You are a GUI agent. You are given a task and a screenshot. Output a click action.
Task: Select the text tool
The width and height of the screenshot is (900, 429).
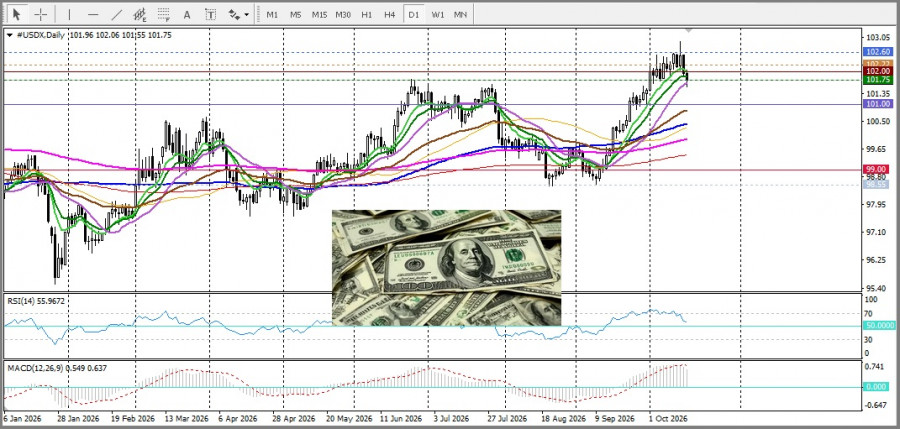pyautogui.click(x=187, y=14)
